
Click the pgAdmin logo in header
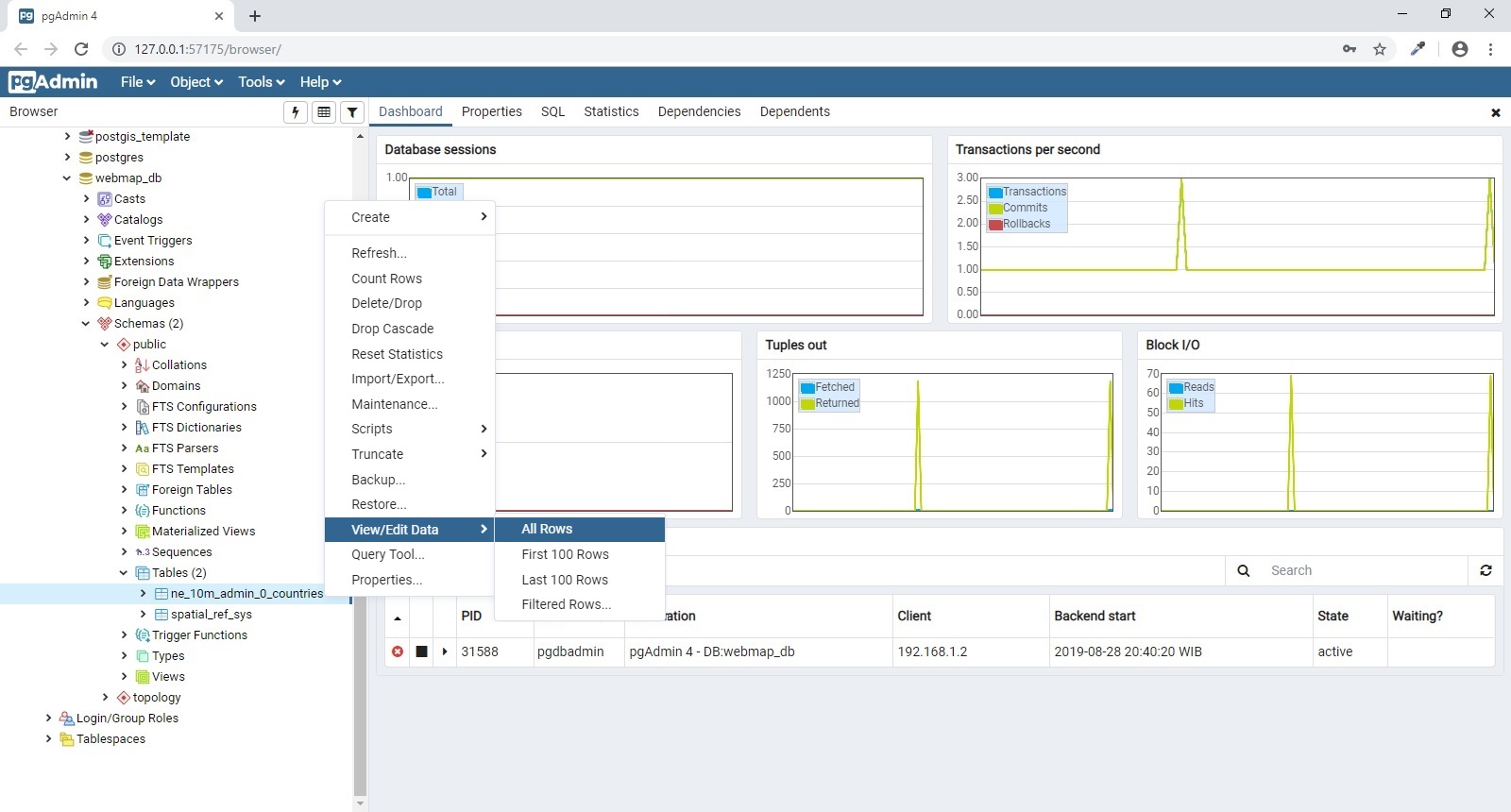53,82
